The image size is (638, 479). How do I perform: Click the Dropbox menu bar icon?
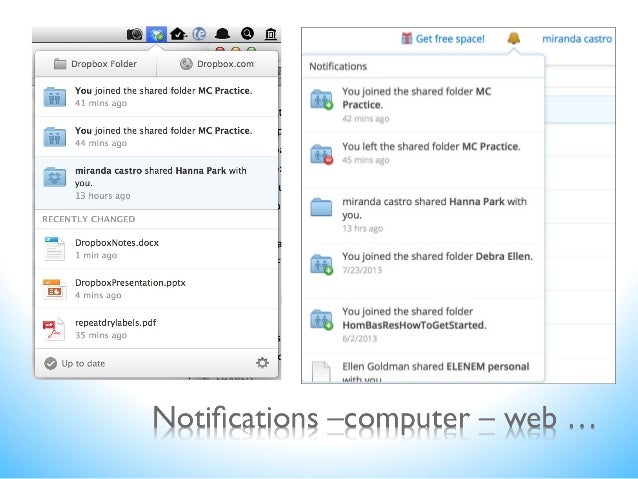157,34
